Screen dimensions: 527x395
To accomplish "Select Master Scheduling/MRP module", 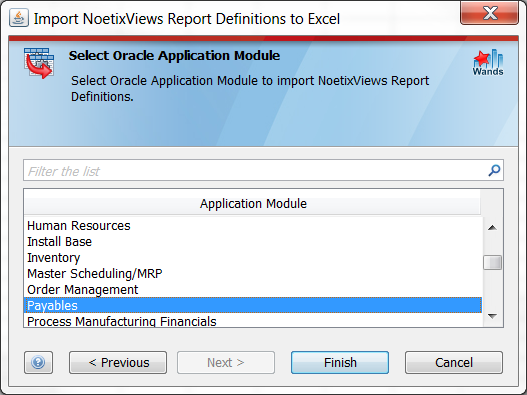I will click(x=253, y=274).
